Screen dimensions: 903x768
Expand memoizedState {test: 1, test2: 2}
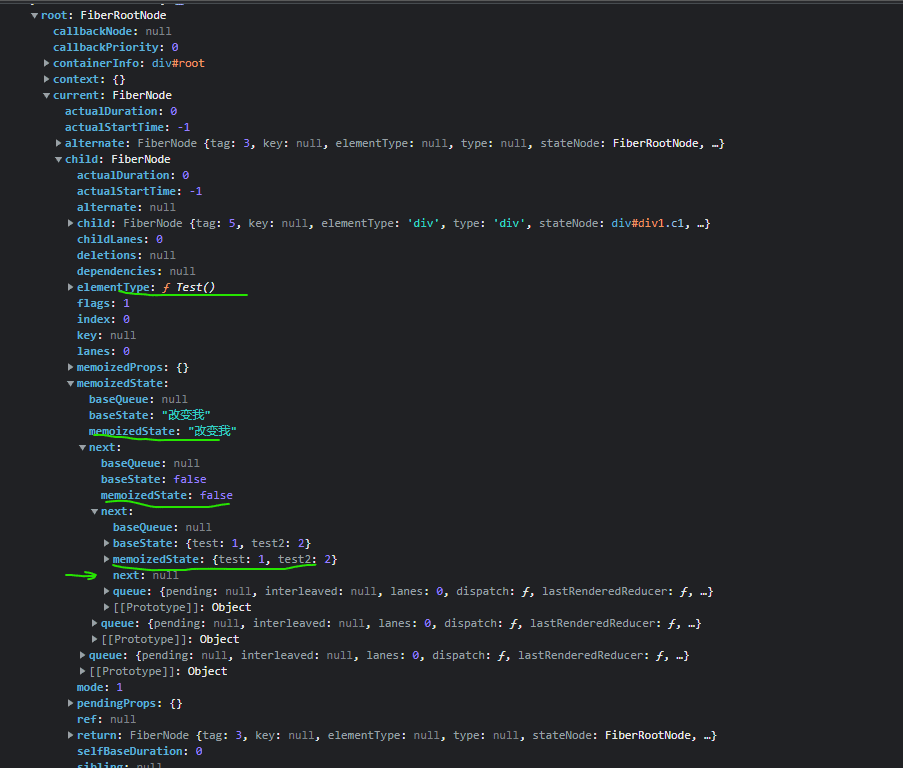(x=107, y=560)
